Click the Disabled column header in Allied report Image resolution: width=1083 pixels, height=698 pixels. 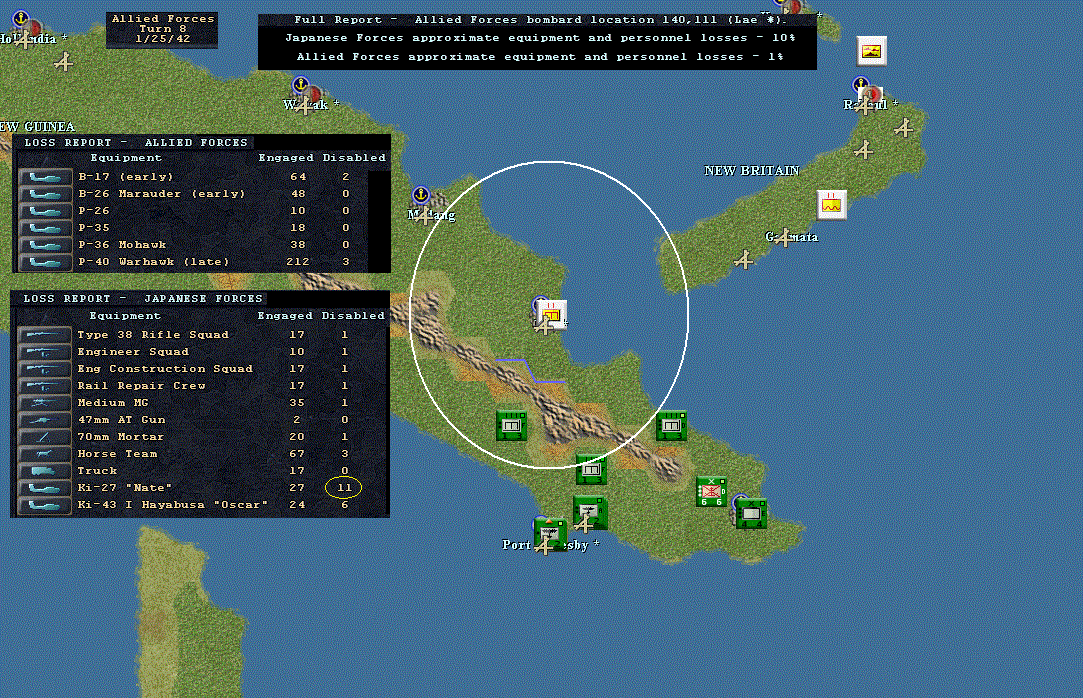pos(354,157)
